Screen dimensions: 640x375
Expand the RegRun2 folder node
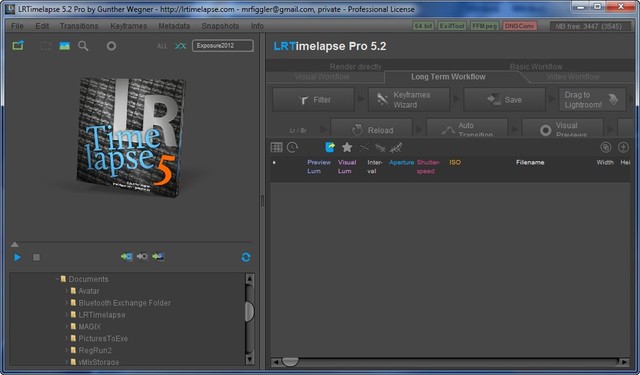coord(67,350)
